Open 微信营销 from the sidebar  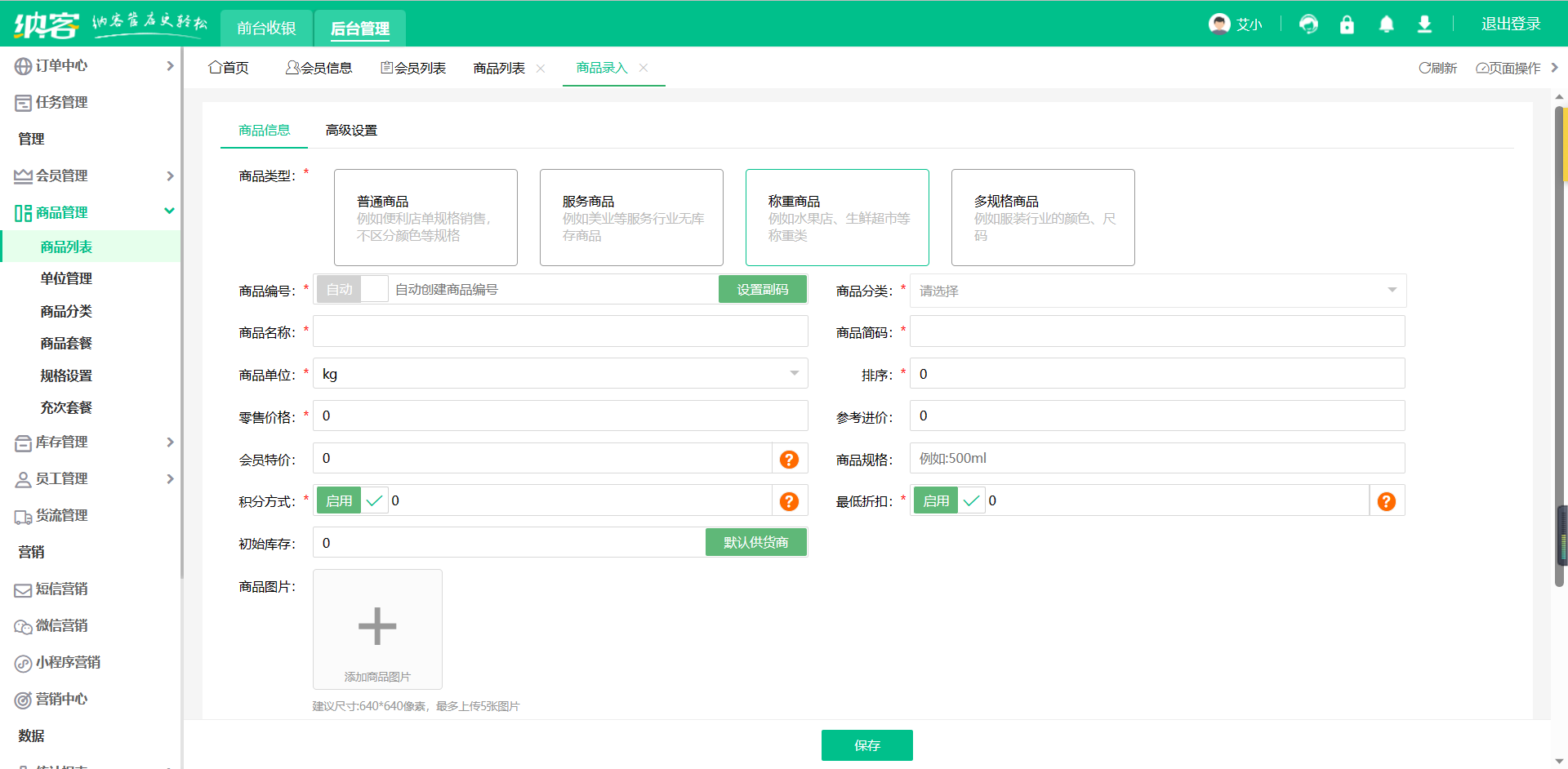pos(60,625)
